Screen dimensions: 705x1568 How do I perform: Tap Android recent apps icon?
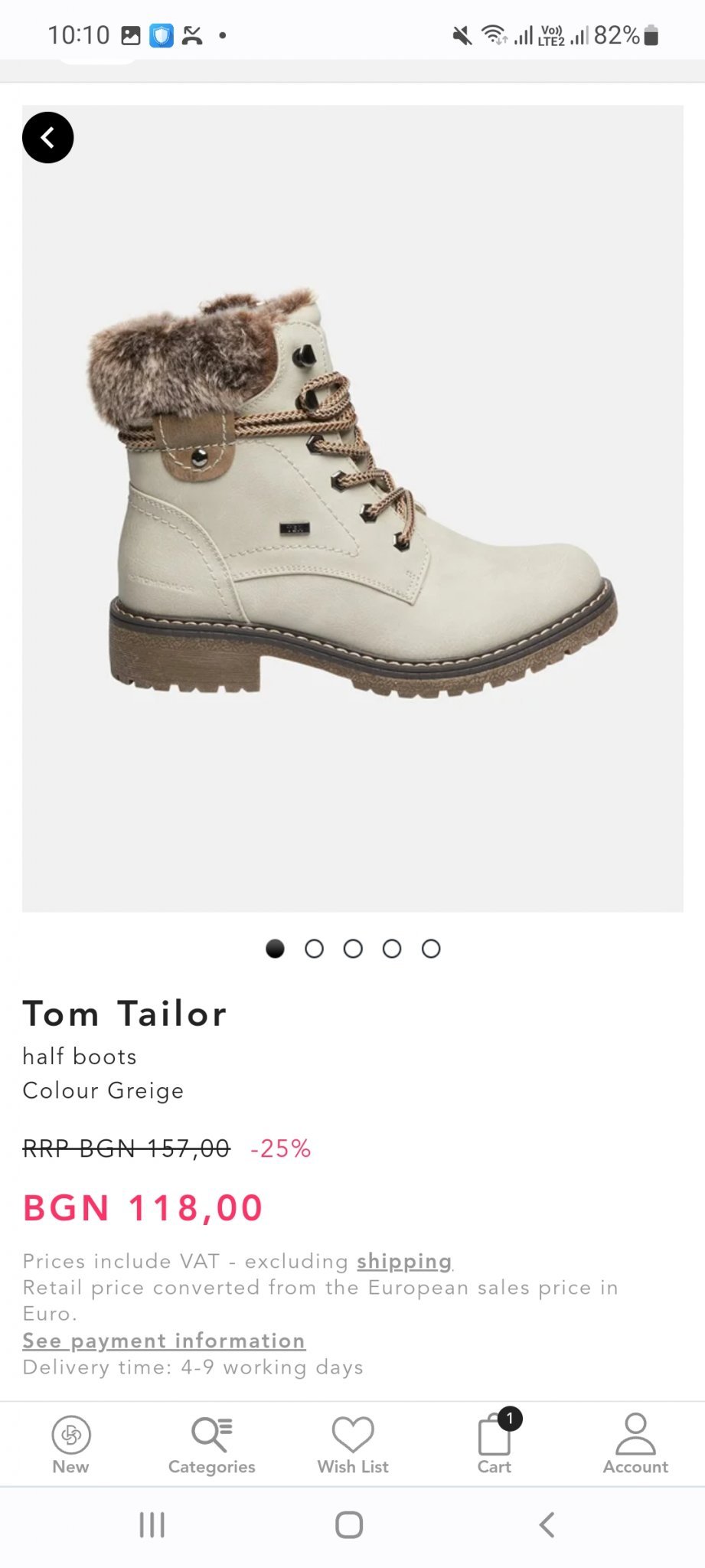[x=152, y=1524]
